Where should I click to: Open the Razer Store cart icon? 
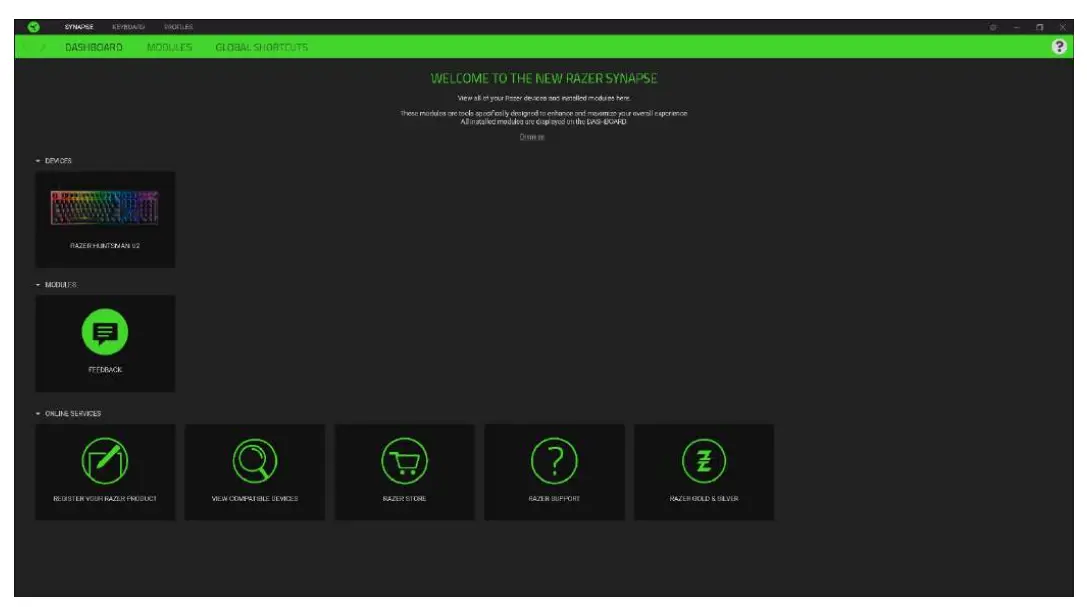click(404, 461)
